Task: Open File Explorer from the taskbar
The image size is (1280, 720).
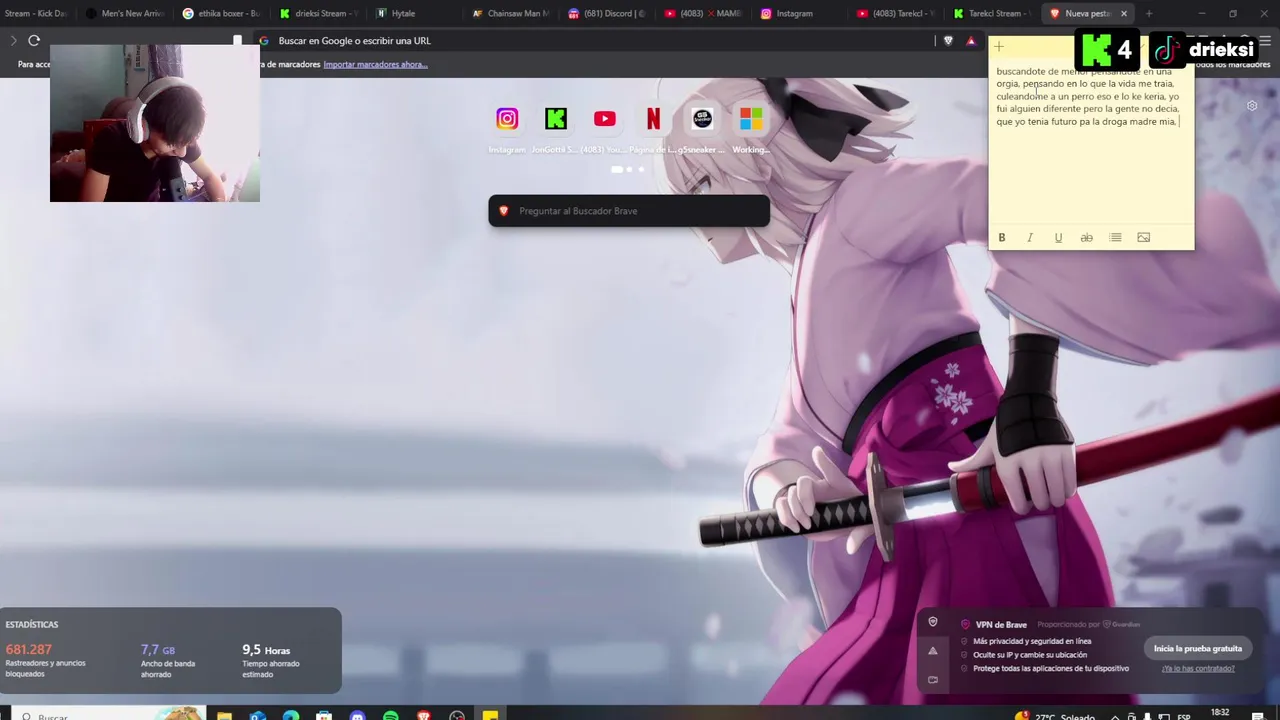Action: pyautogui.click(x=225, y=716)
